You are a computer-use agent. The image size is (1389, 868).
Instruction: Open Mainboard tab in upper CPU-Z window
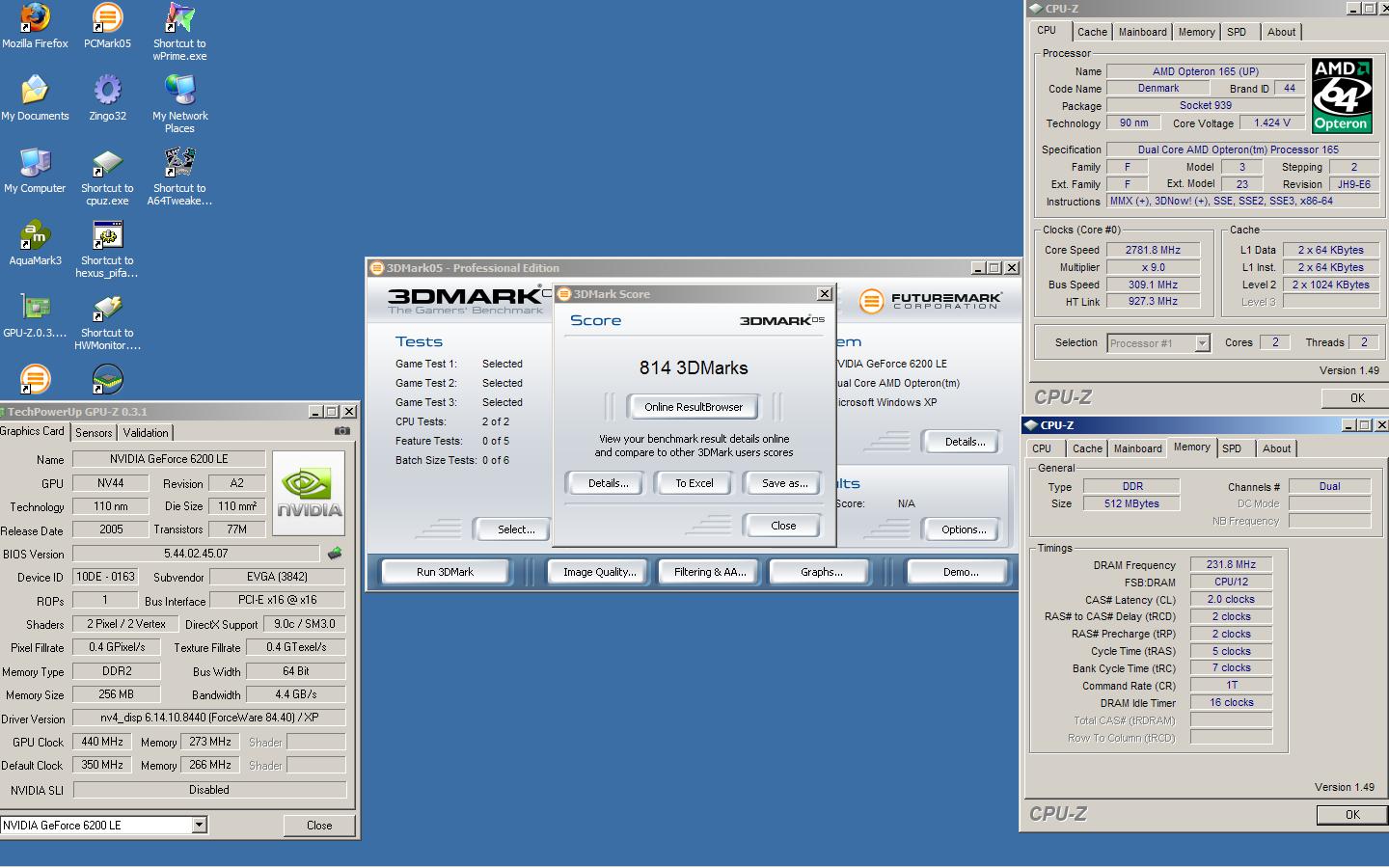tap(1142, 32)
